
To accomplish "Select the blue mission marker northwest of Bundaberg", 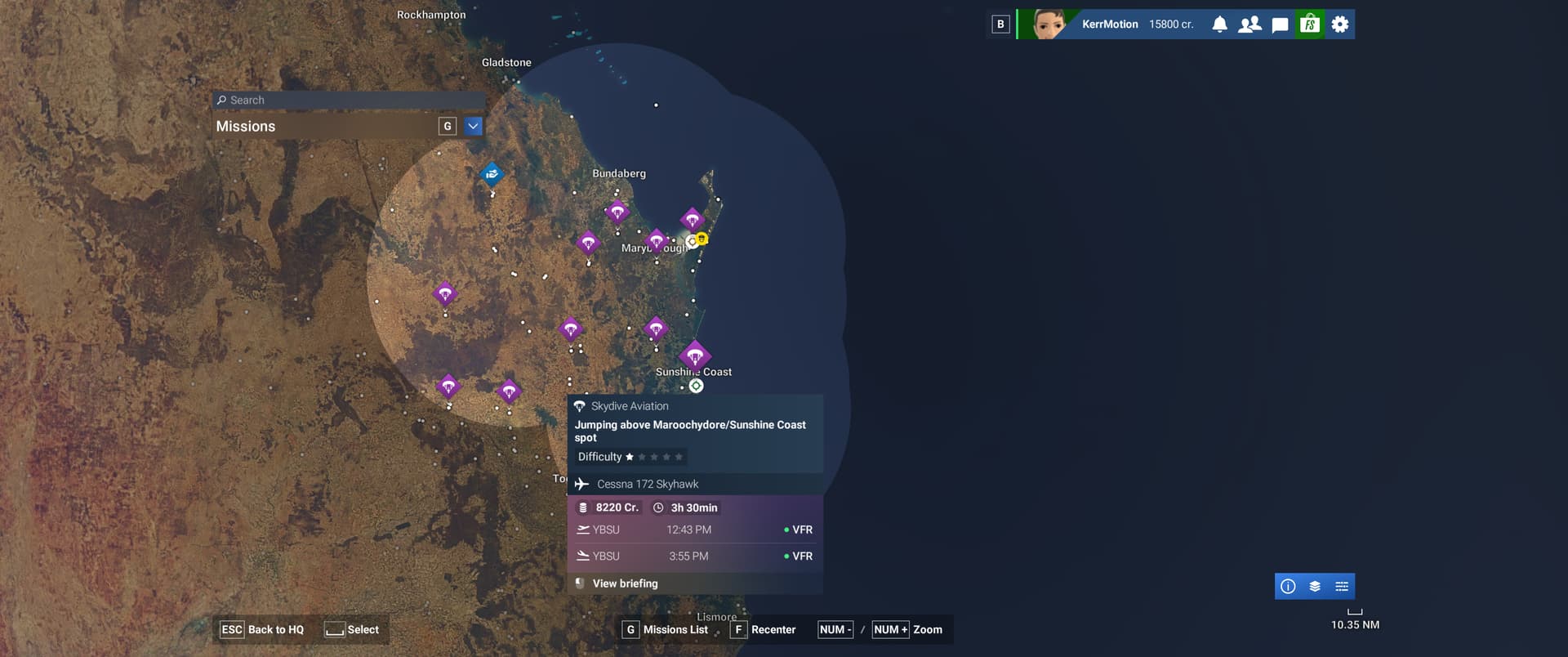I will (492, 173).
